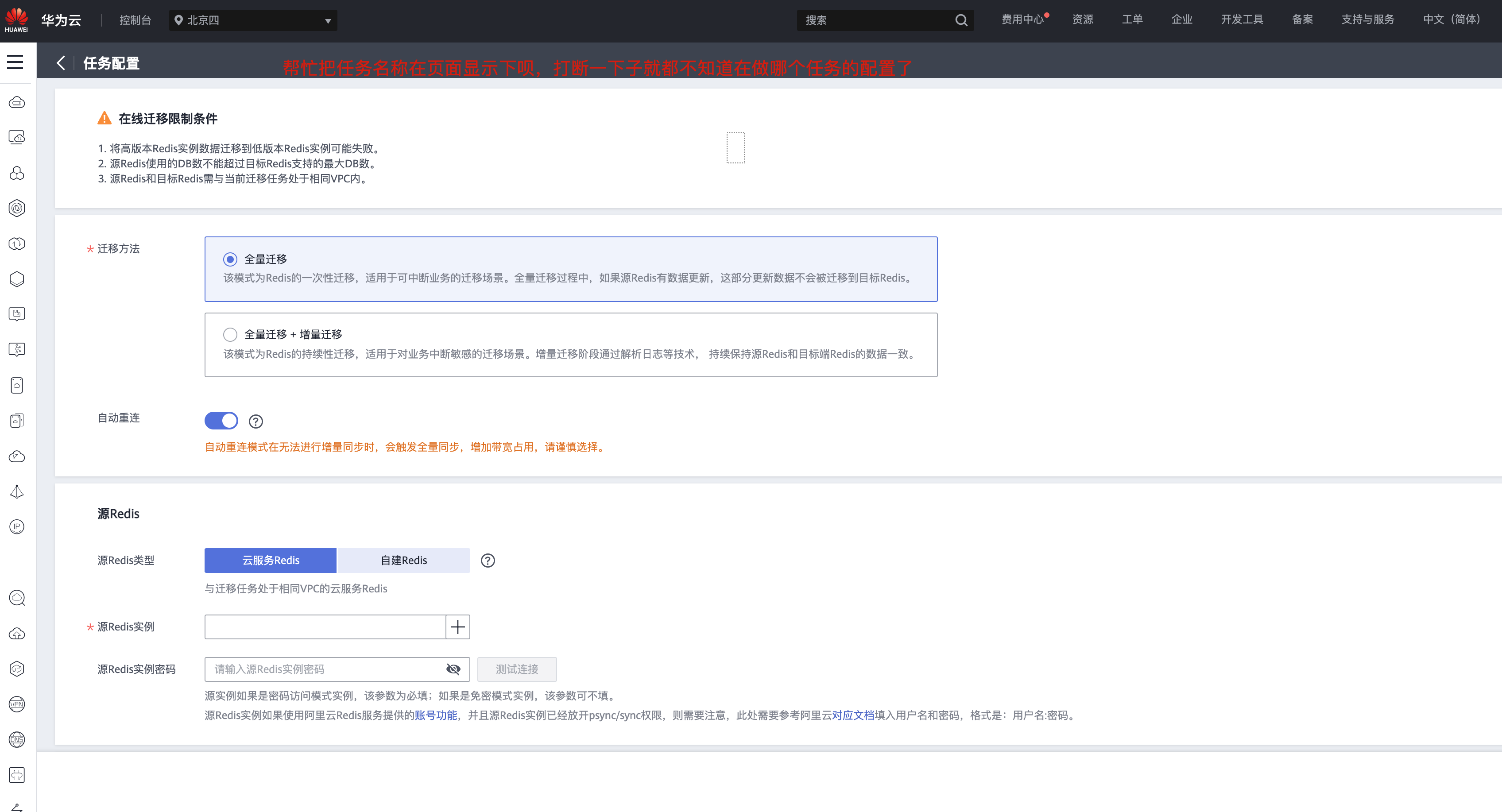Open the 支持与服务 menu
This screenshot has height=812, width=1502.
coord(1368,20)
